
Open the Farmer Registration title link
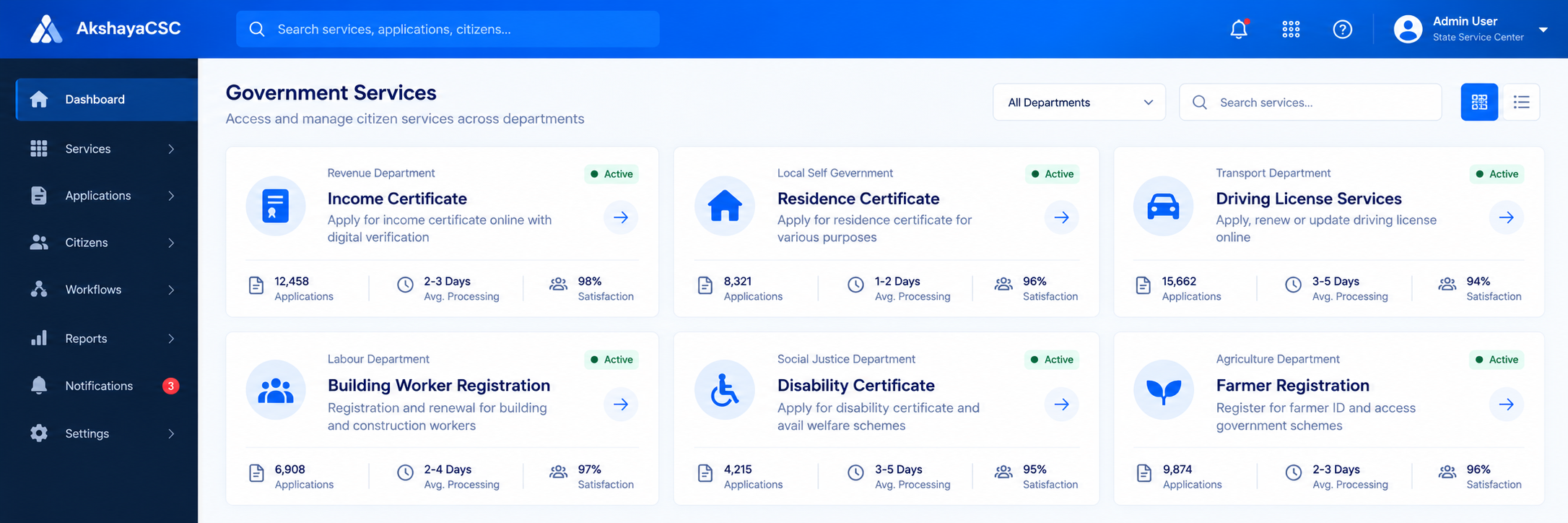click(x=1292, y=385)
